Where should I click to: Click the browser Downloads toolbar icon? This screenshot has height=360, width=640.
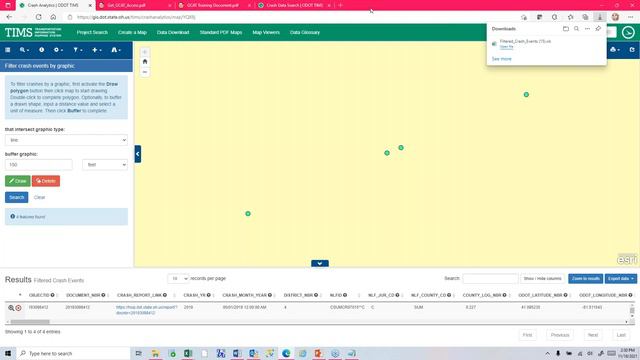click(x=600, y=17)
